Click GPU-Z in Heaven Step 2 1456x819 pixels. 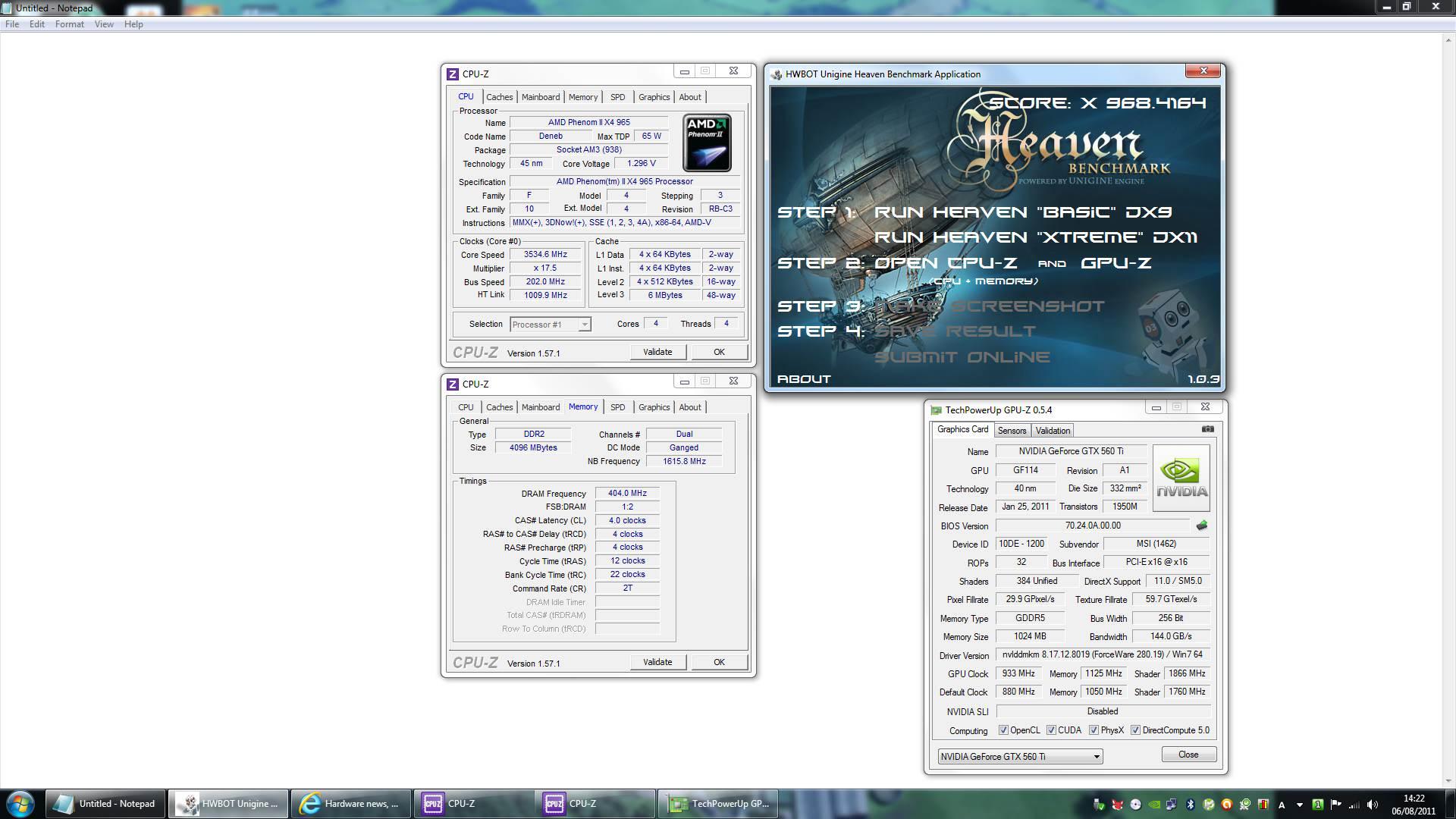[1116, 263]
